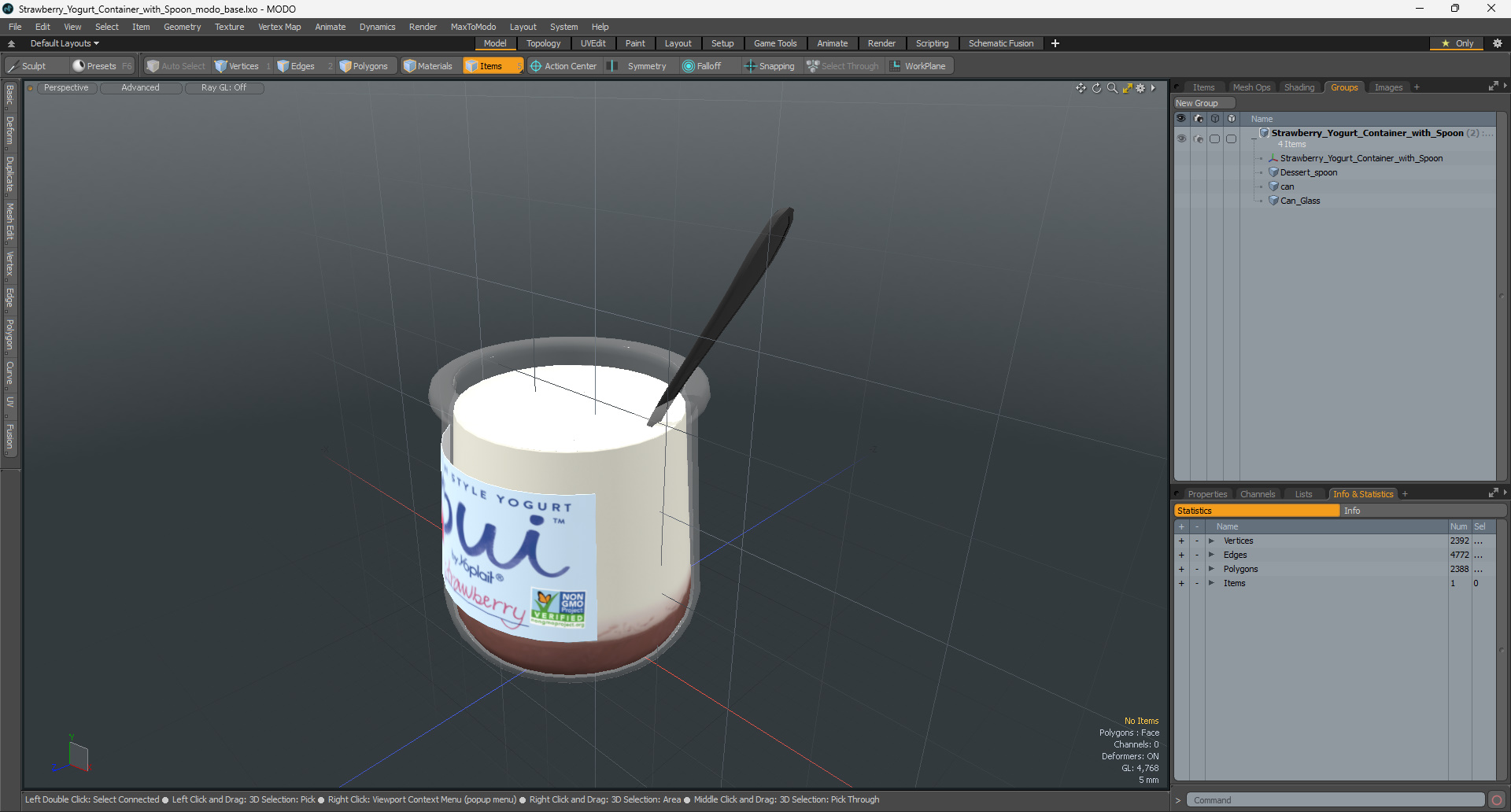Screen dimensions: 1511x812
Task: Toggle the second checkbox of Strawberry_Yogurt group
Action: pyautogui.click(x=1232, y=138)
